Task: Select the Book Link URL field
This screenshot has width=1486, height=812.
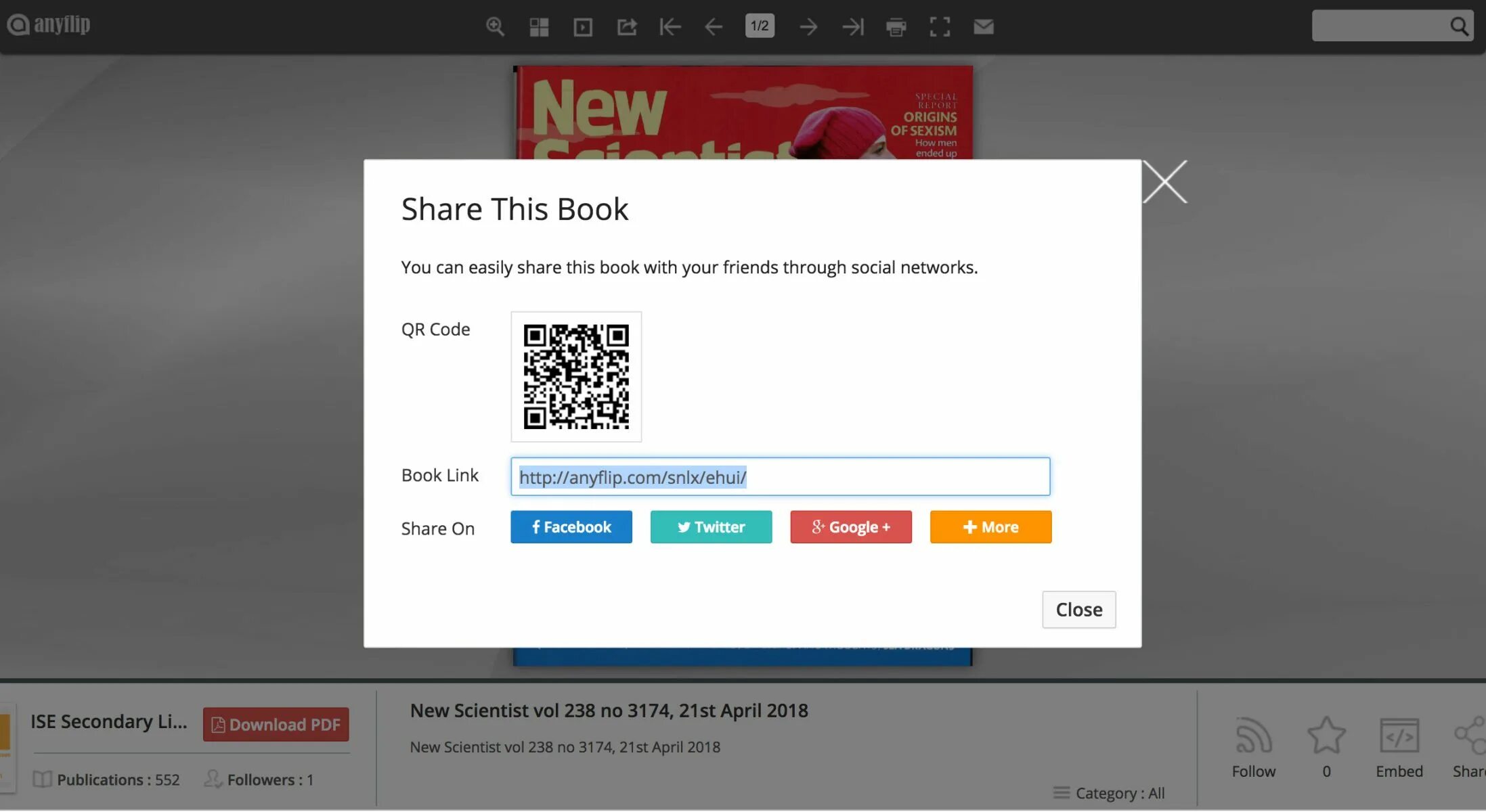Action: pos(780,476)
